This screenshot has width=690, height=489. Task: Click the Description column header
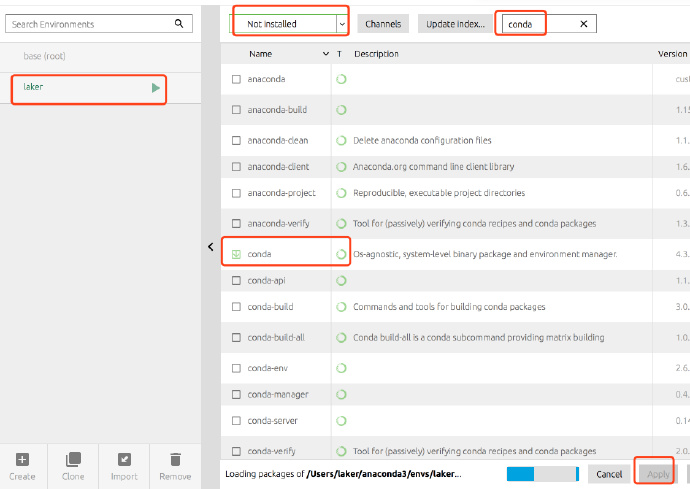tap(376, 54)
